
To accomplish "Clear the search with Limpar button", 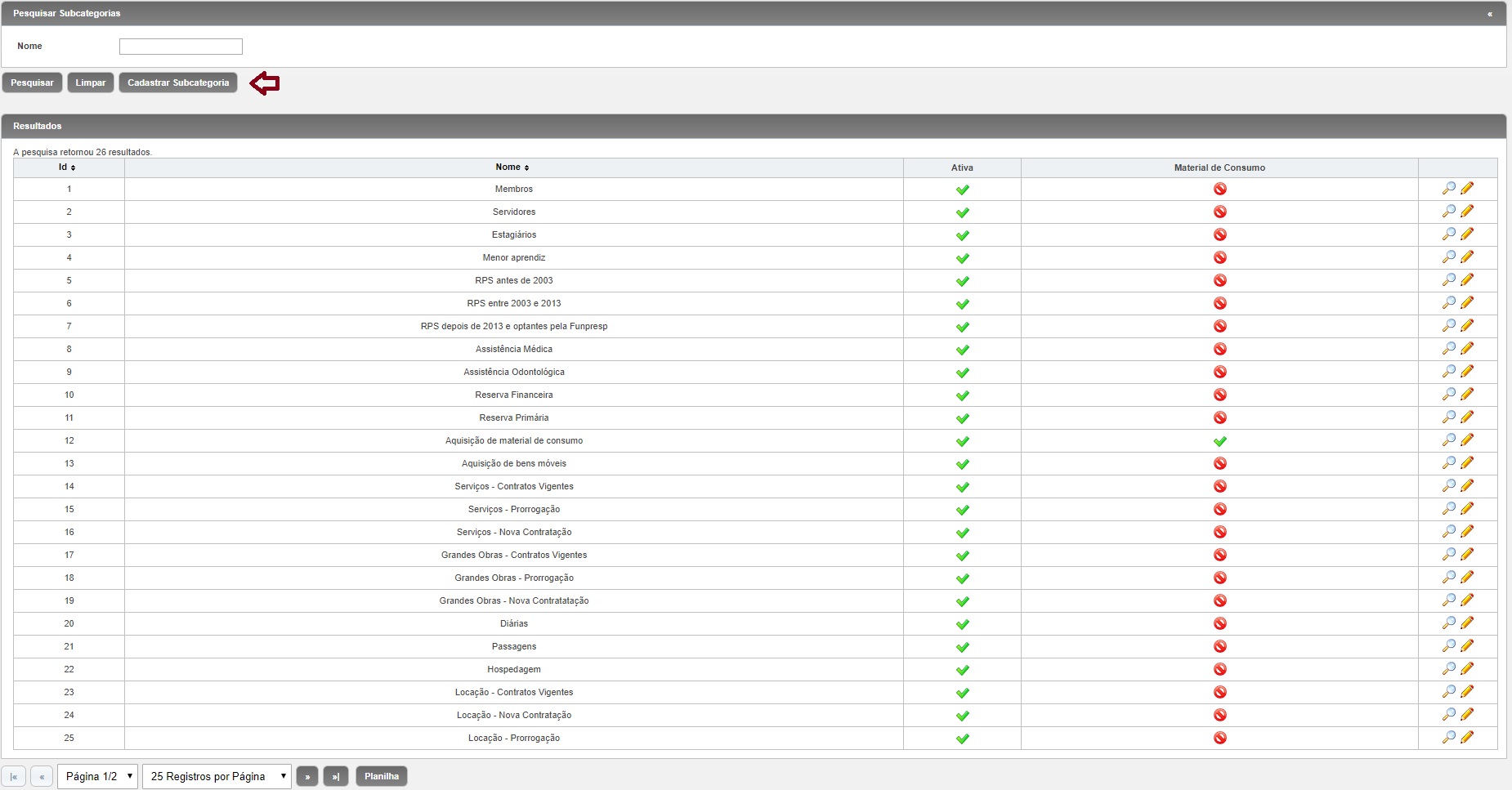I will pyautogui.click(x=91, y=83).
